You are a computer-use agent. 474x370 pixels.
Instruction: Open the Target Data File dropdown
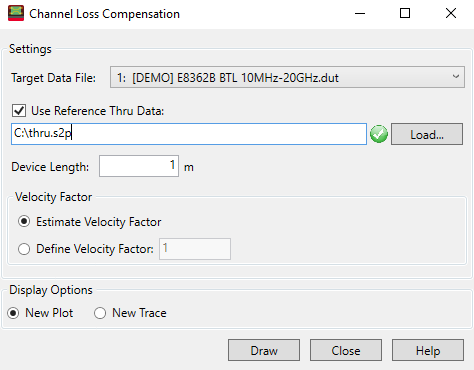287,77
